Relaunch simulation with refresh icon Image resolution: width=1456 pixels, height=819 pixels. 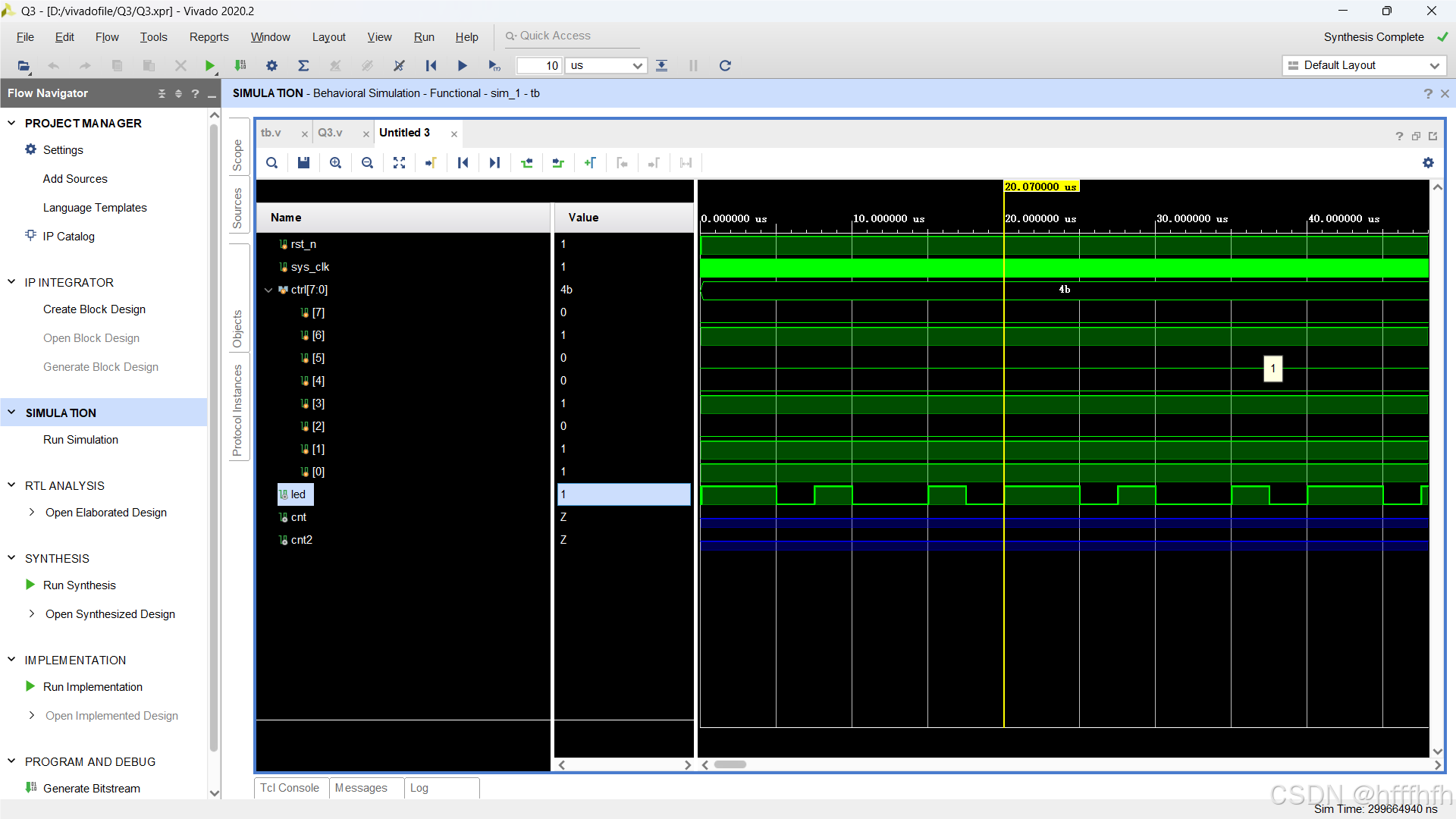tap(725, 66)
